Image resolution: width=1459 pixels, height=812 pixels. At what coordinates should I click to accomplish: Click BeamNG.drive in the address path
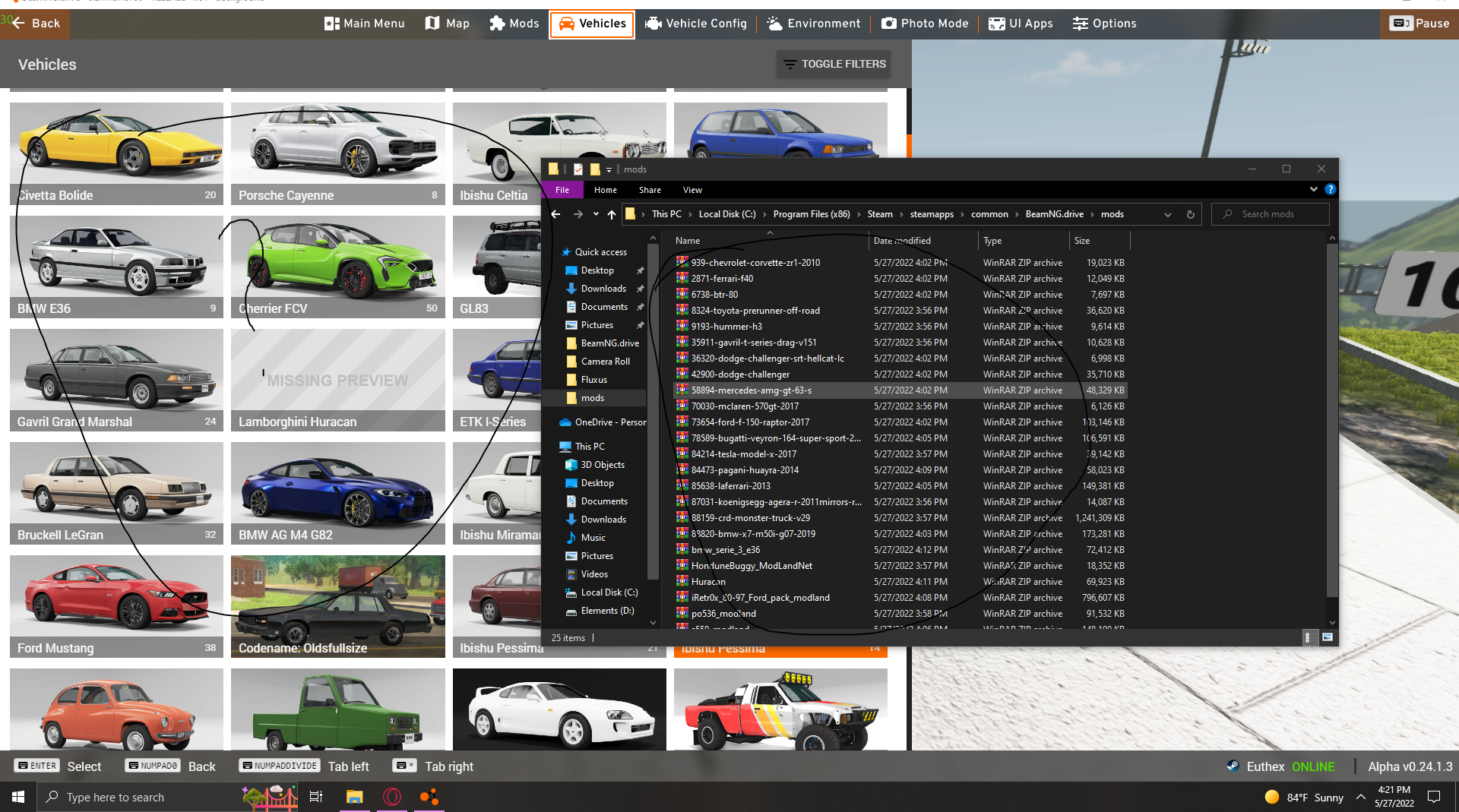click(x=1054, y=214)
